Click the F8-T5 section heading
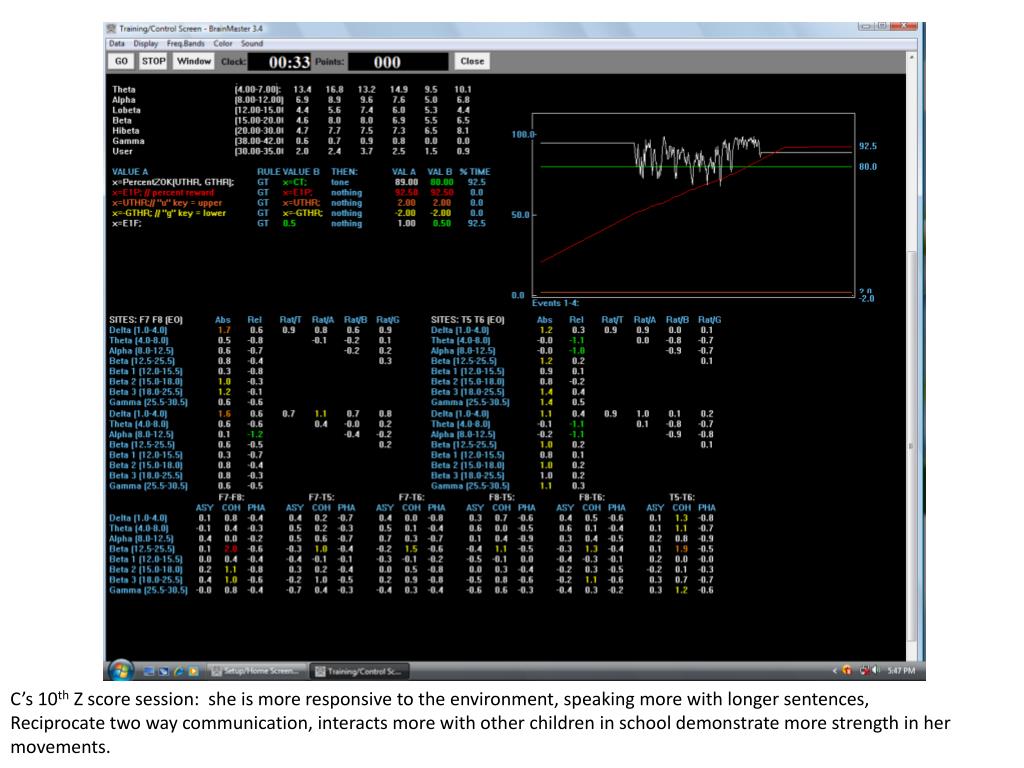The height and width of the screenshot is (768, 1024). click(502, 498)
